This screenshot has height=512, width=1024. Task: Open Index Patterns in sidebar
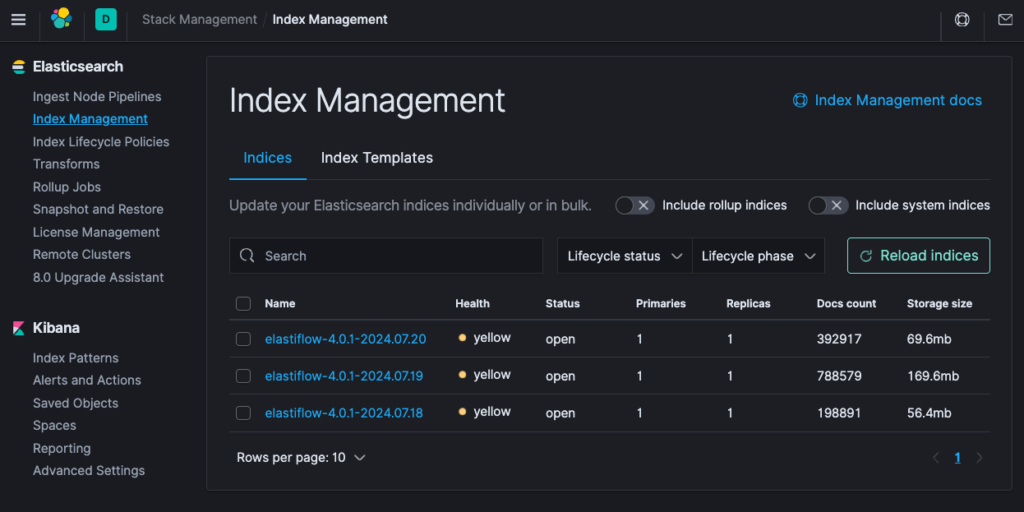76,358
